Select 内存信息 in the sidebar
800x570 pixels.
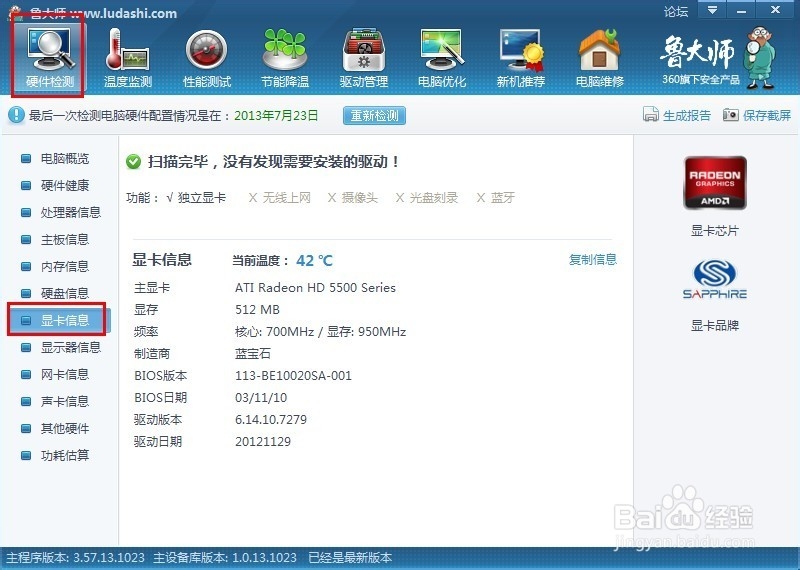click(65, 266)
